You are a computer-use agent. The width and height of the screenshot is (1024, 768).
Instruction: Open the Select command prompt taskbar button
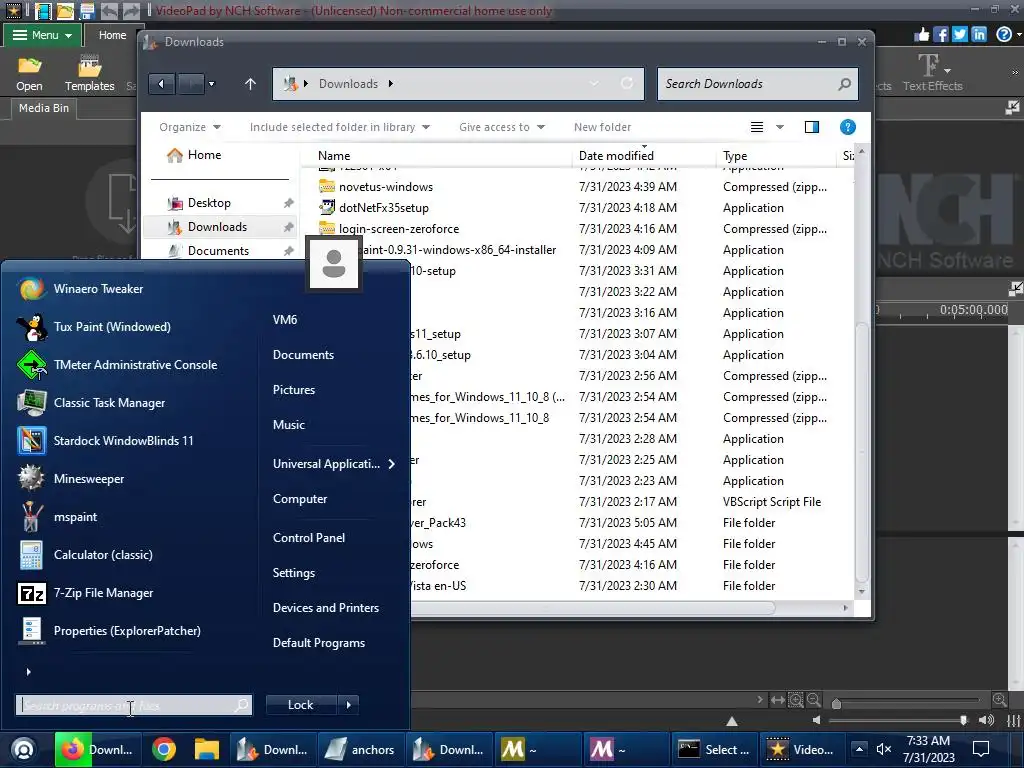pos(714,749)
